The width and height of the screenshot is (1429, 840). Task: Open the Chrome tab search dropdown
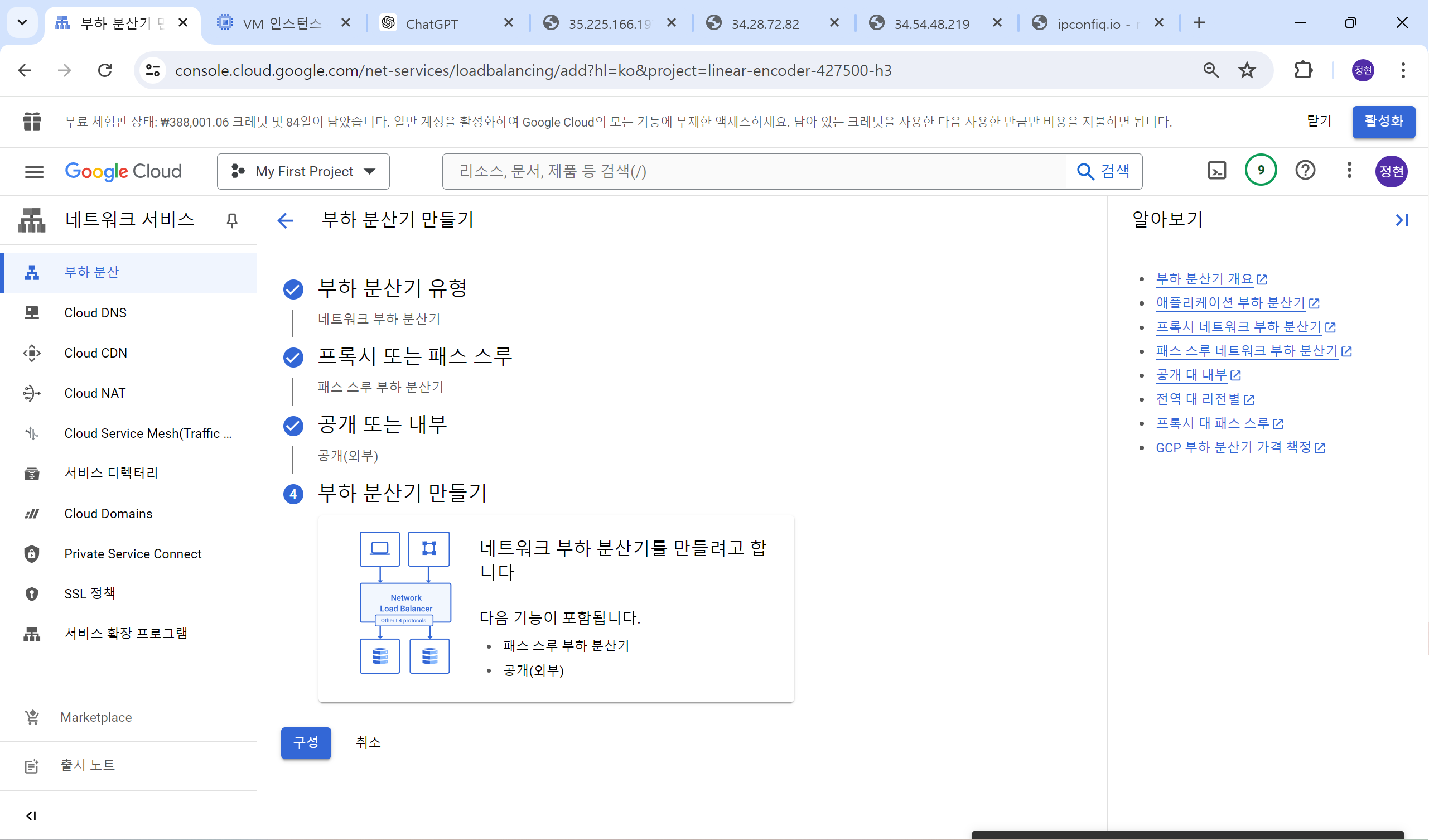[22, 23]
